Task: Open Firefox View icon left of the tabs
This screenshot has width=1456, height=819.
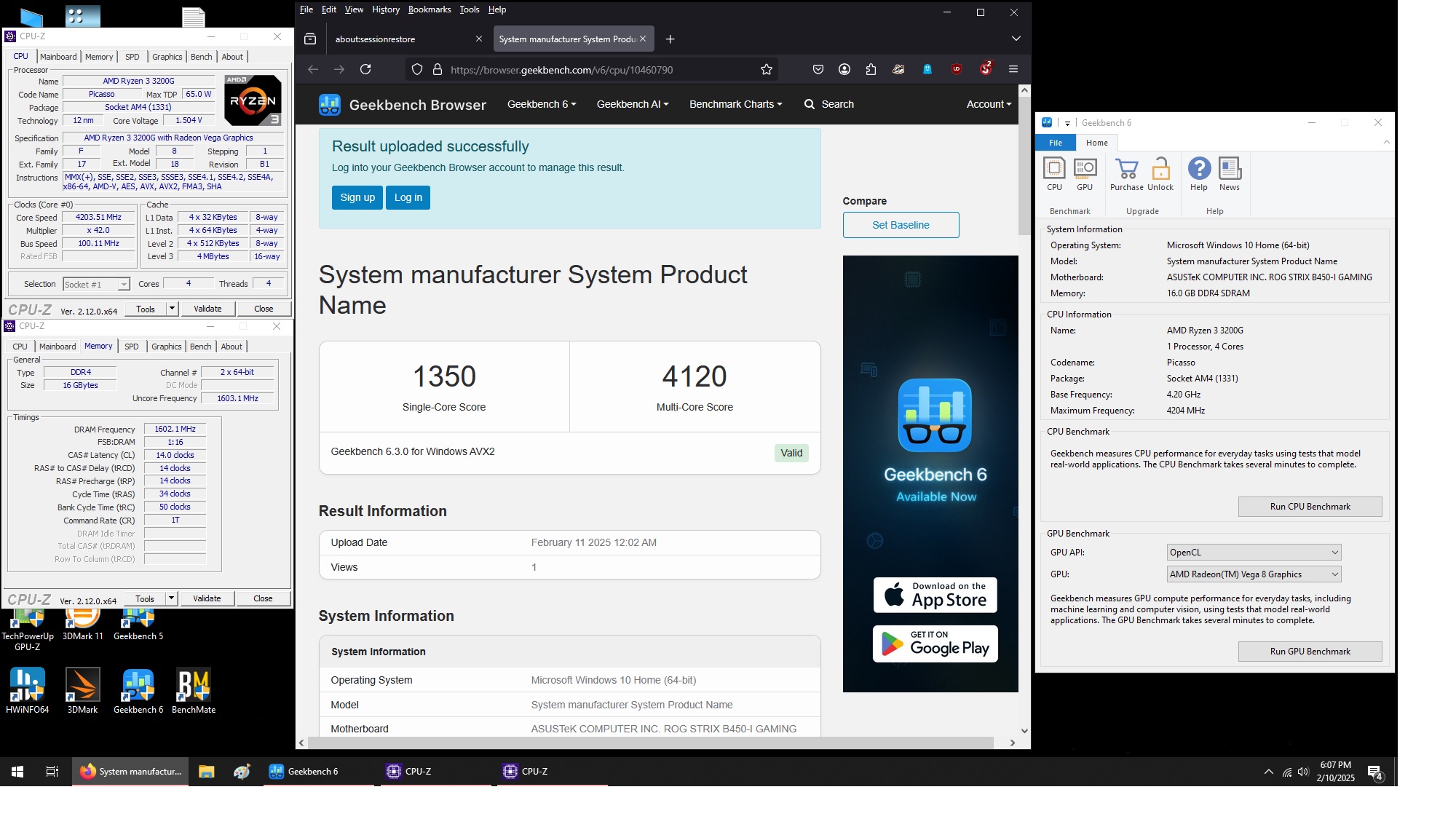Action: coord(310,39)
